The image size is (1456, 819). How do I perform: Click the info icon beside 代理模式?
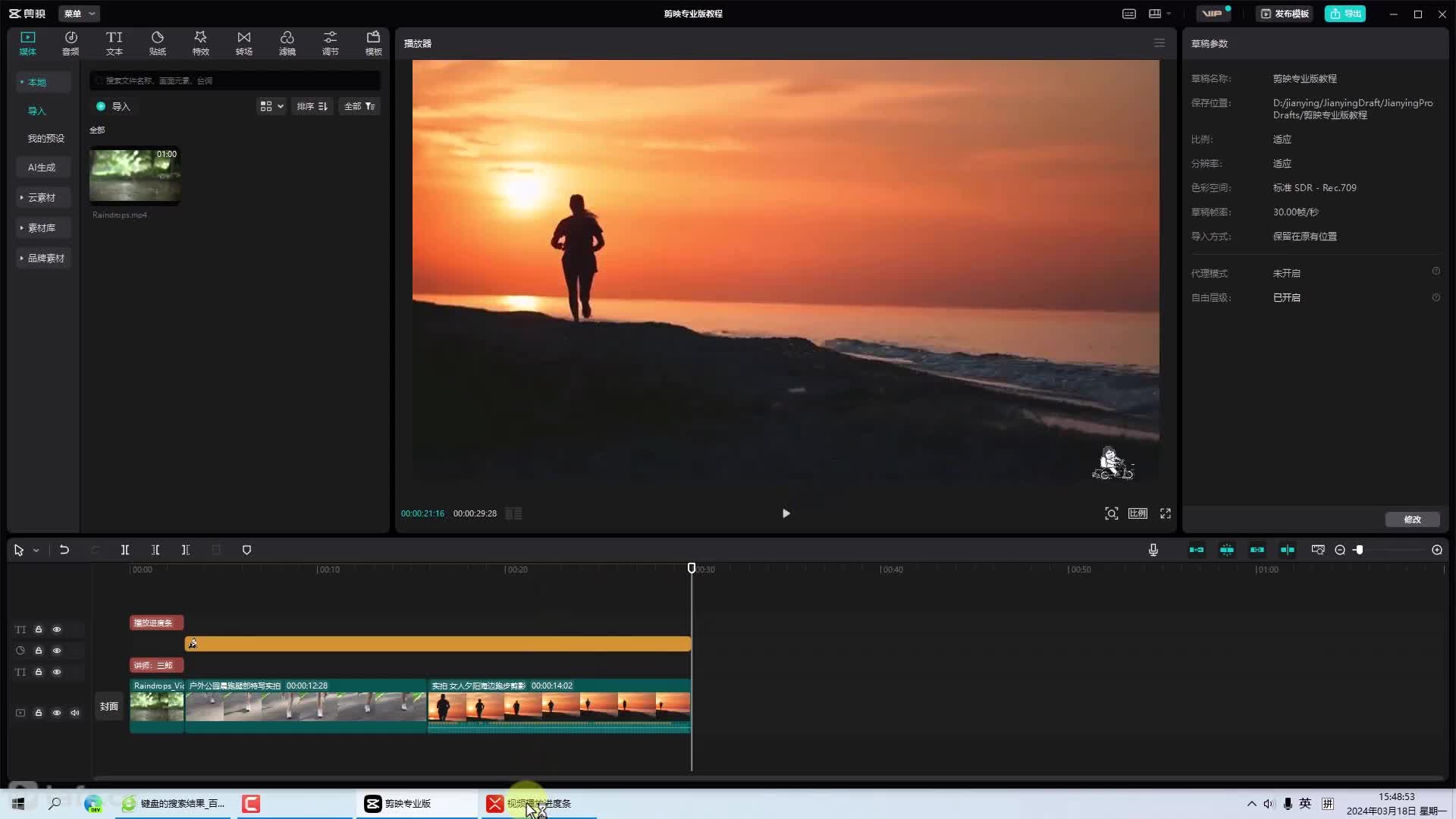pyautogui.click(x=1436, y=271)
